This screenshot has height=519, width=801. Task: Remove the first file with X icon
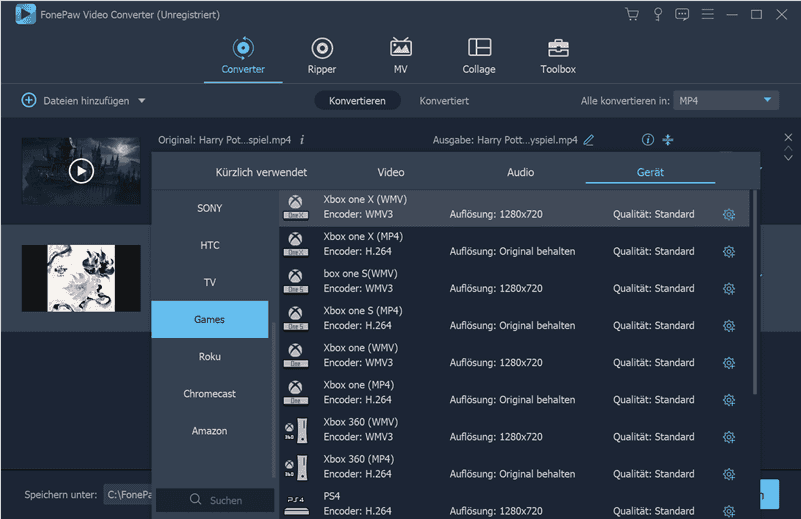788,137
